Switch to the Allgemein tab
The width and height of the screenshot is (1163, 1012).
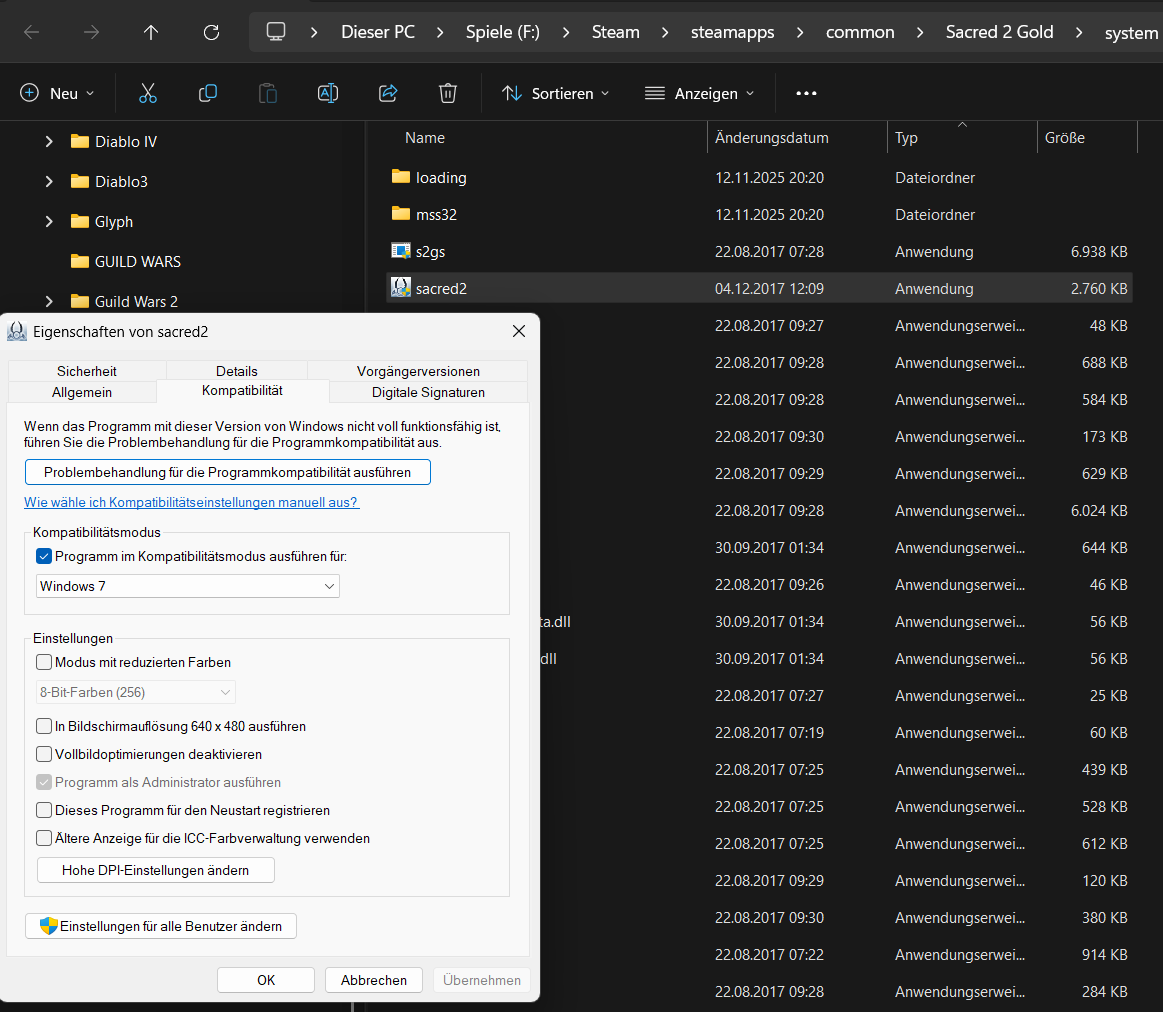pos(82,392)
